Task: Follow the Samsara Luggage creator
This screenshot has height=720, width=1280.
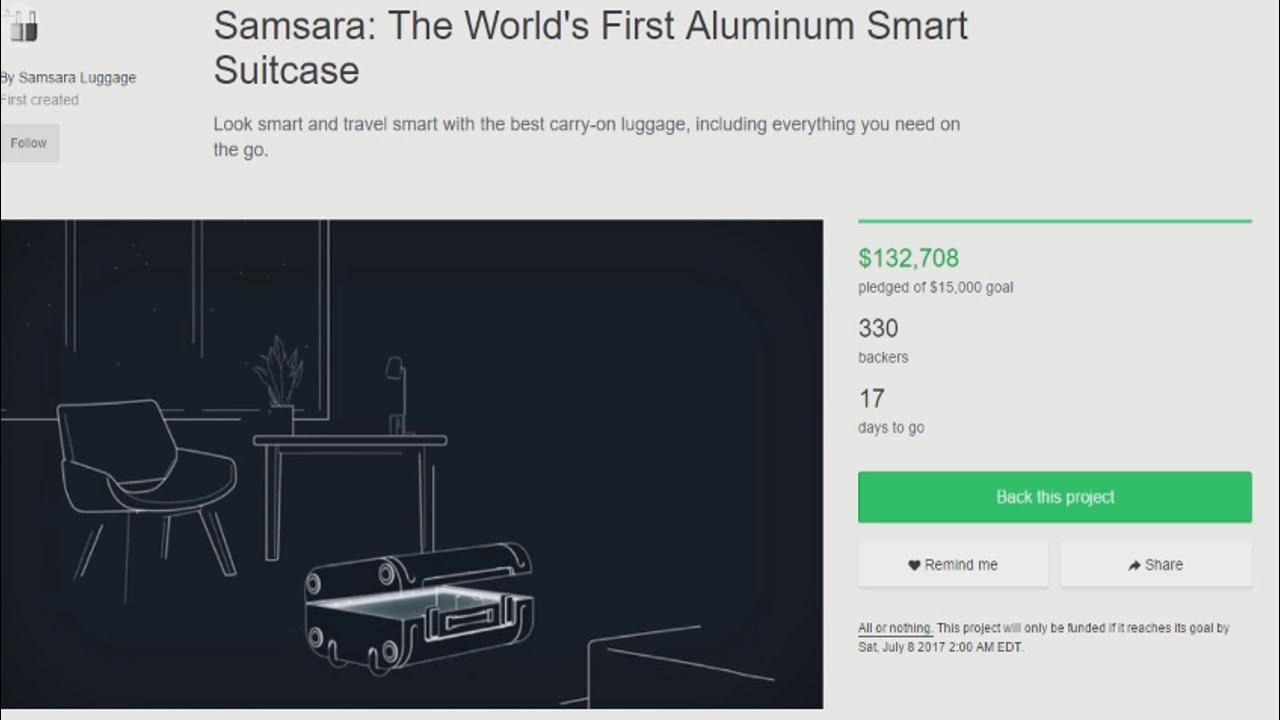Action: [x=29, y=143]
